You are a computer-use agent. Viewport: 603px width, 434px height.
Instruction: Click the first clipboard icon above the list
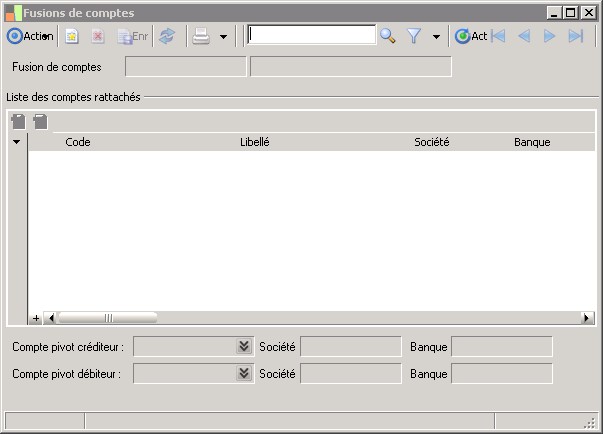point(18,121)
